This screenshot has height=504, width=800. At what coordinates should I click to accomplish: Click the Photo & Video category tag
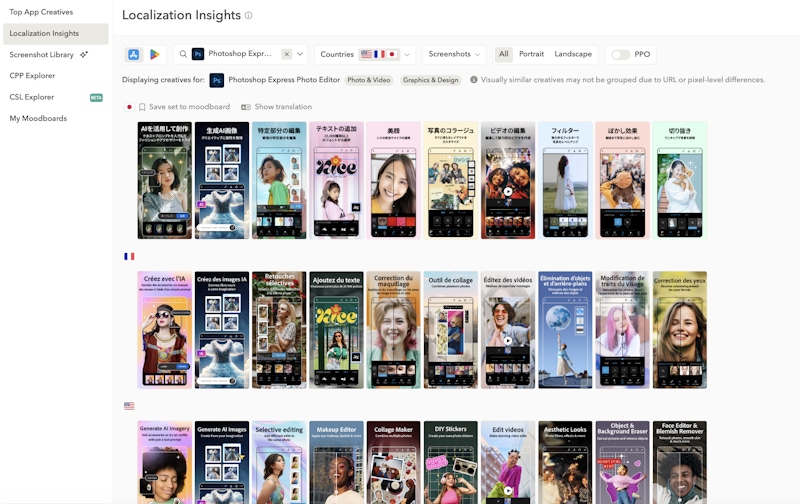click(369, 80)
